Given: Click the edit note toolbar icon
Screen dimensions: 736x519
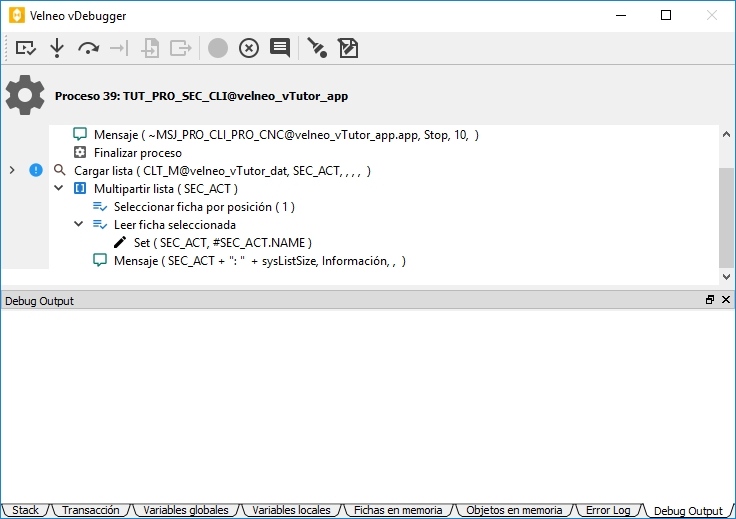Looking at the screenshot, I should 348,48.
